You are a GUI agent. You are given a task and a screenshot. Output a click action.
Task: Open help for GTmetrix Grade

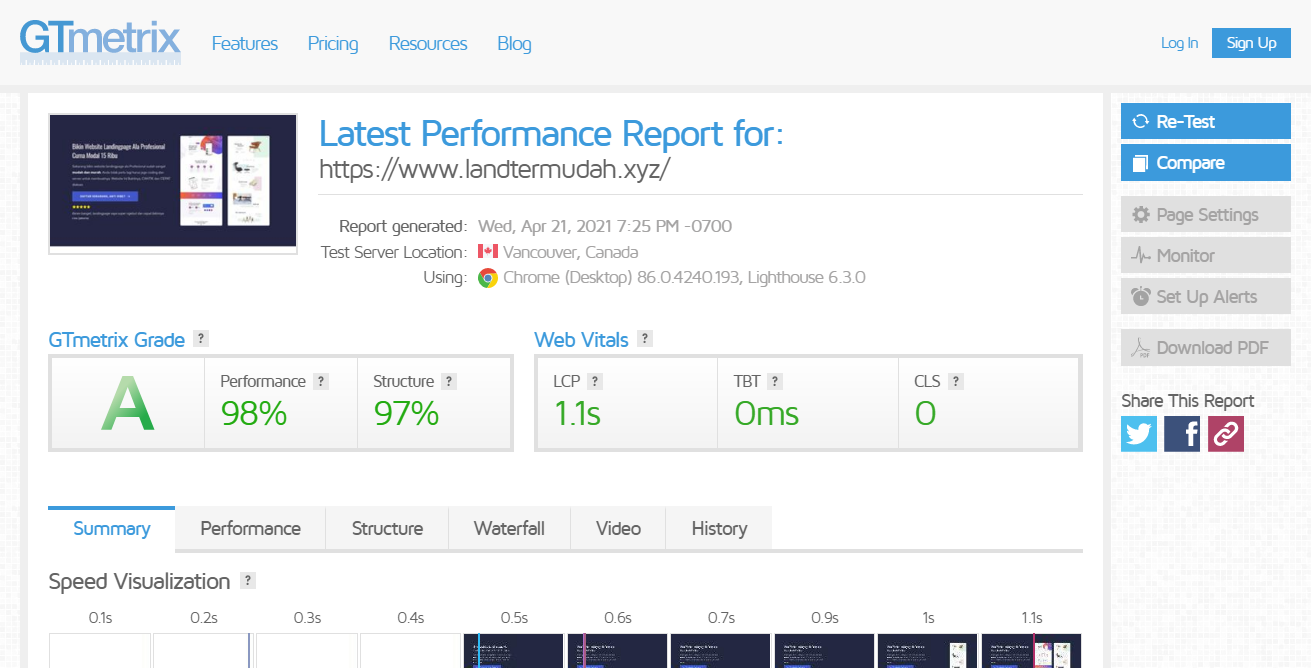click(201, 339)
